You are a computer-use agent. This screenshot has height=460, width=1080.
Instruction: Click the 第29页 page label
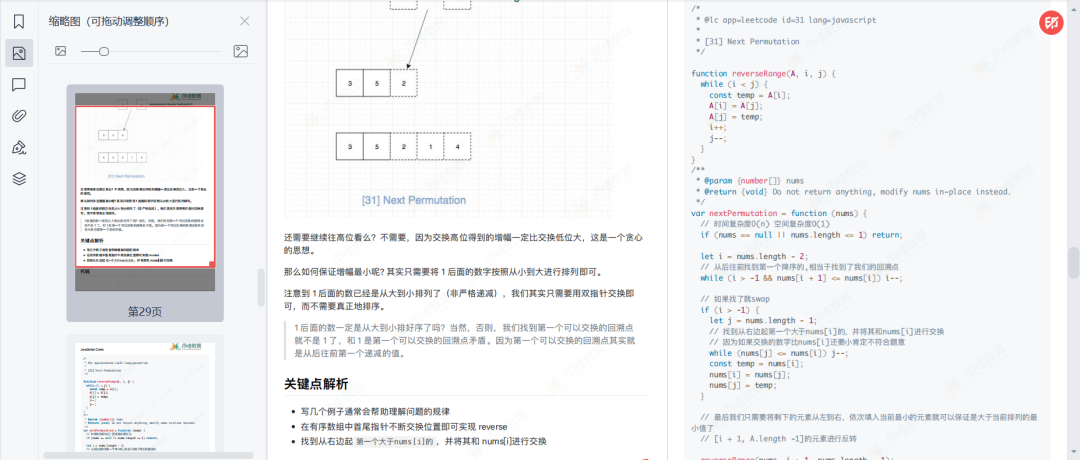145,311
